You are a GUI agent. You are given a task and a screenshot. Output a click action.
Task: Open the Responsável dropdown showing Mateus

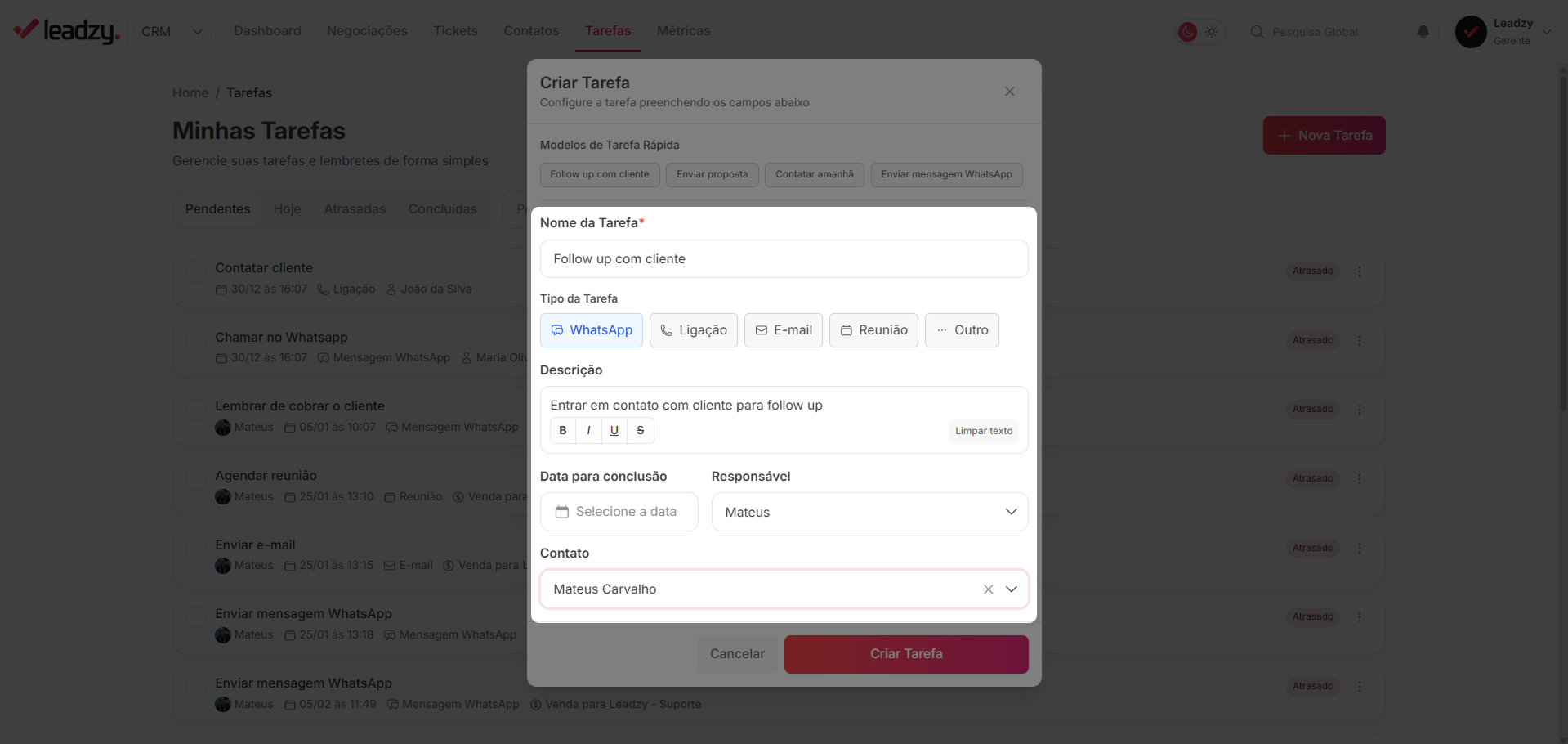click(x=869, y=512)
